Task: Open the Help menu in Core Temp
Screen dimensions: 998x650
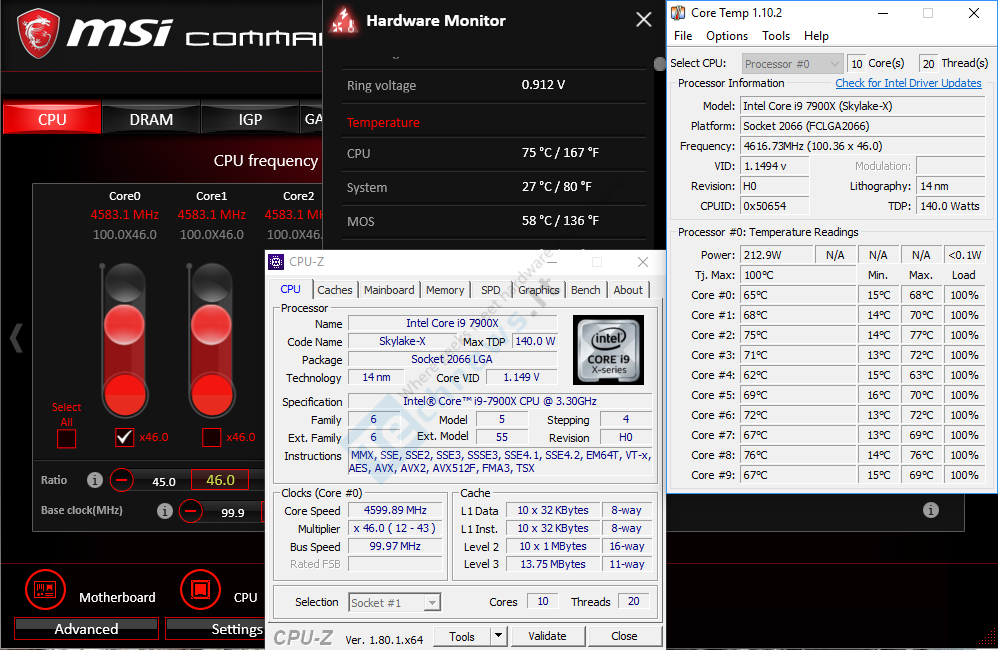Action: 816,36
